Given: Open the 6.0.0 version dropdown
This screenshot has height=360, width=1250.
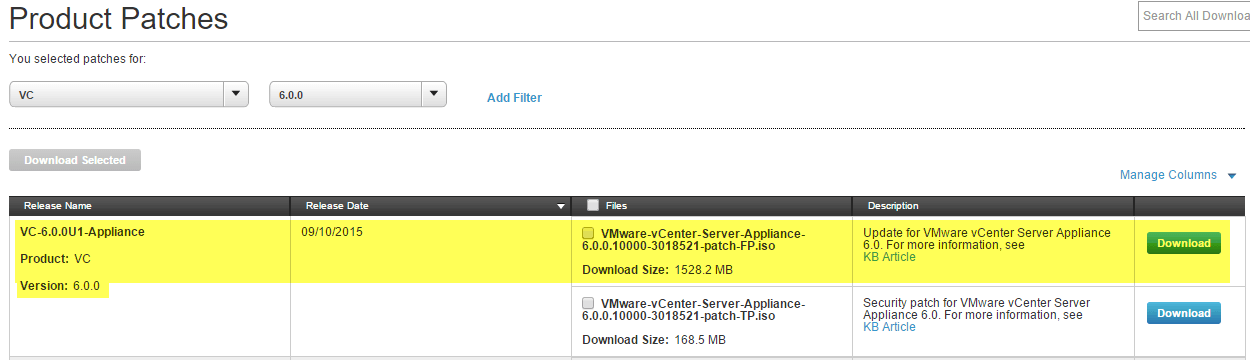Looking at the screenshot, I should (x=358, y=94).
